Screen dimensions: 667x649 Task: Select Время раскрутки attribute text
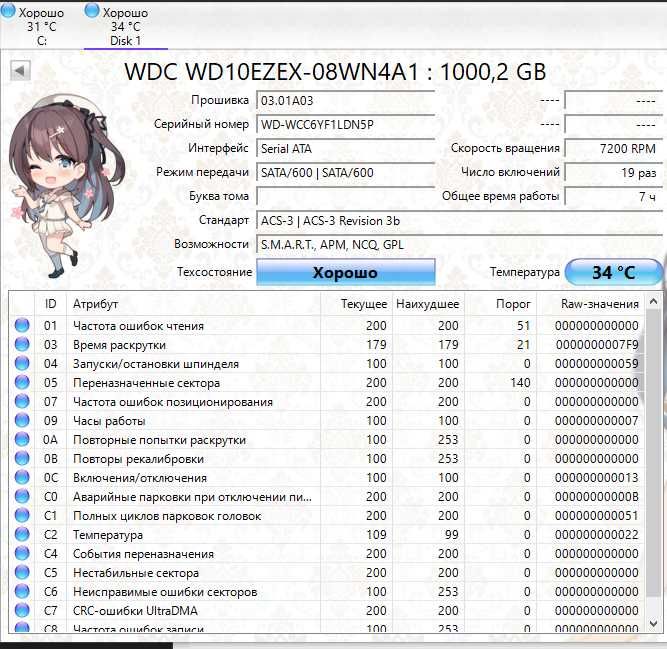[119, 345]
